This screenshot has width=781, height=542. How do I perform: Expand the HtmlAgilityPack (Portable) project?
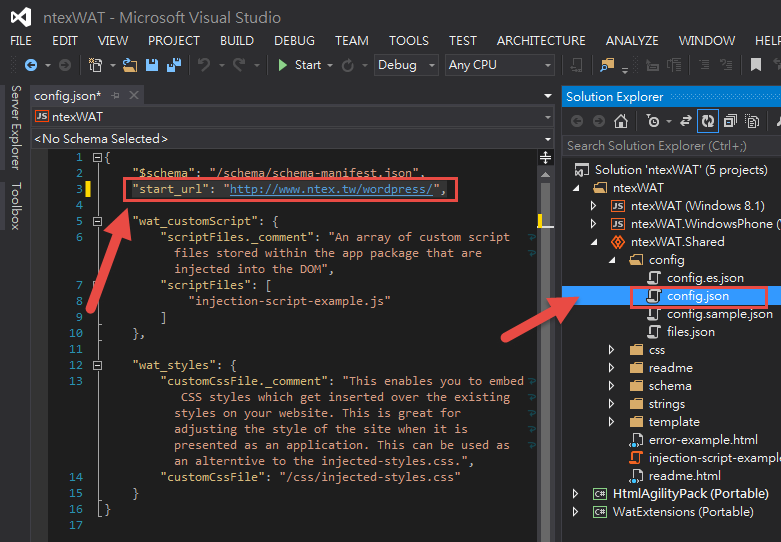coord(575,494)
